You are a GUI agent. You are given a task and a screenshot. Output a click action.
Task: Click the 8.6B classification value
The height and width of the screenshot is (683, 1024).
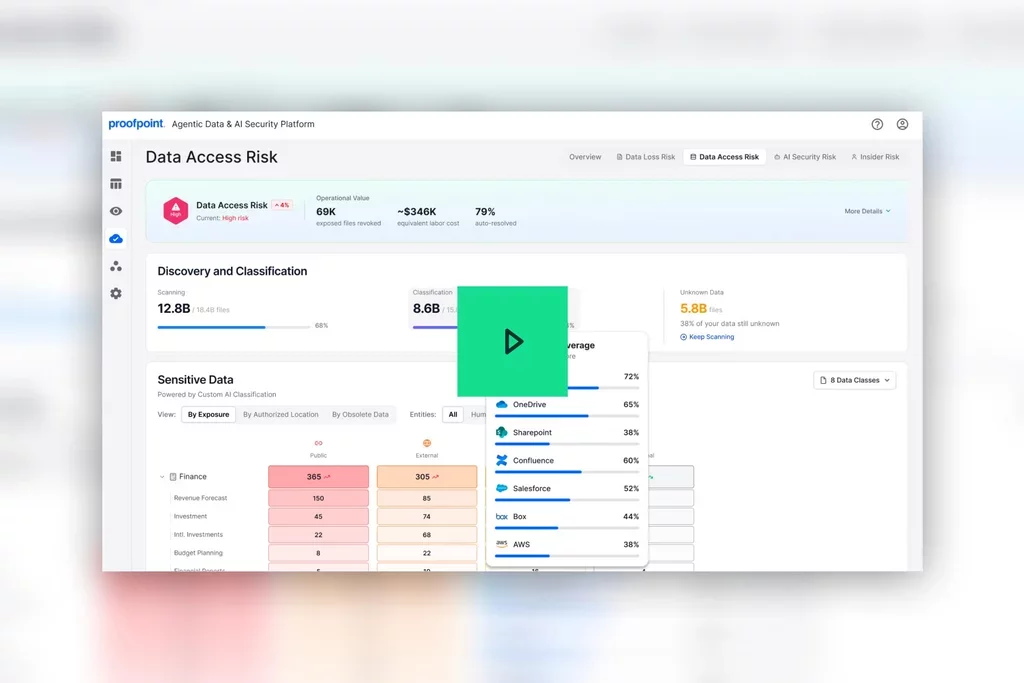(x=426, y=308)
